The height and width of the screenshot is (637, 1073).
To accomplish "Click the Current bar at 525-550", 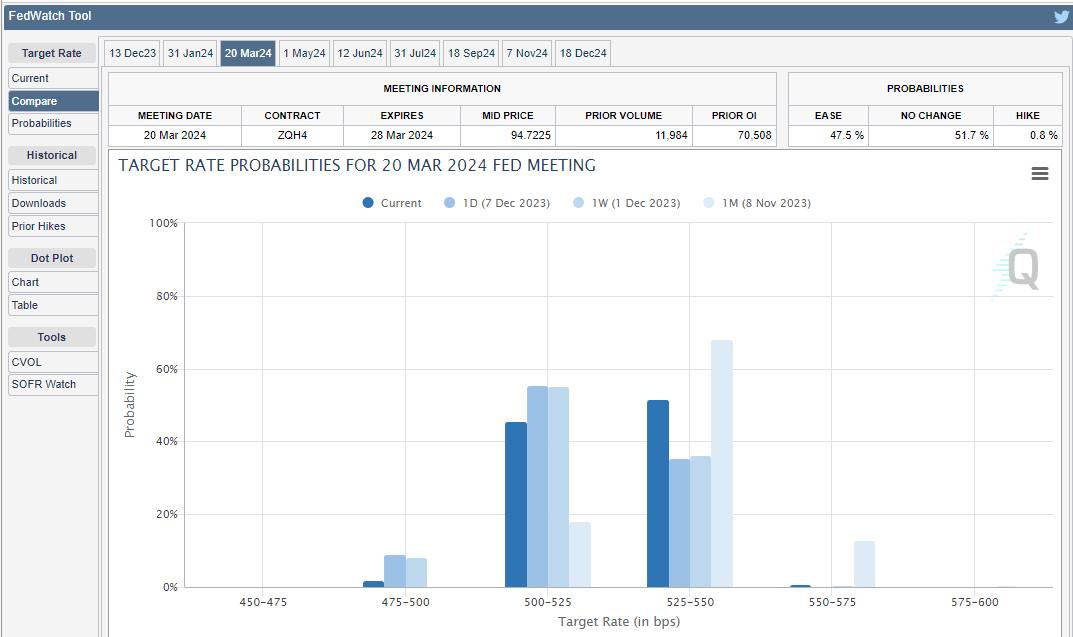I will [658, 494].
